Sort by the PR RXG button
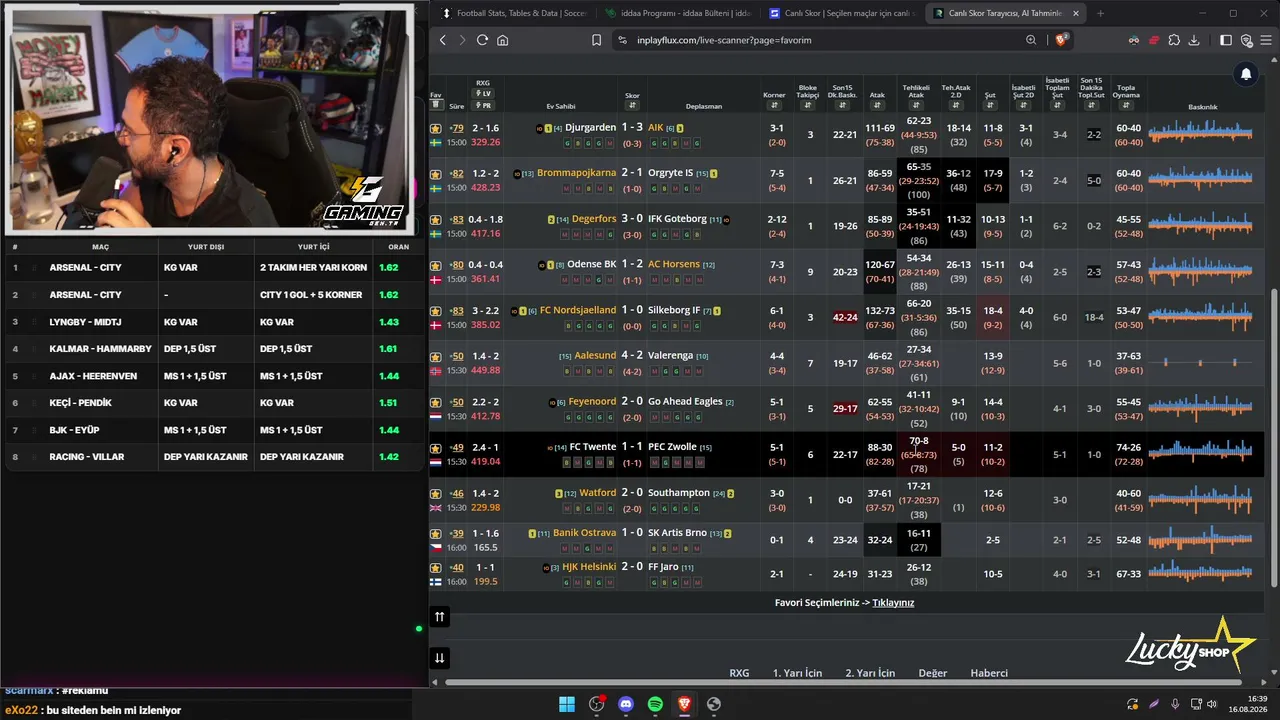 point(483,105)
